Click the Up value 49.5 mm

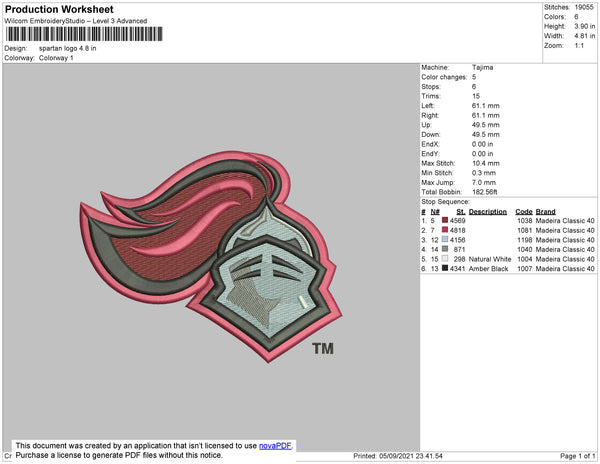tap(486, 125)
